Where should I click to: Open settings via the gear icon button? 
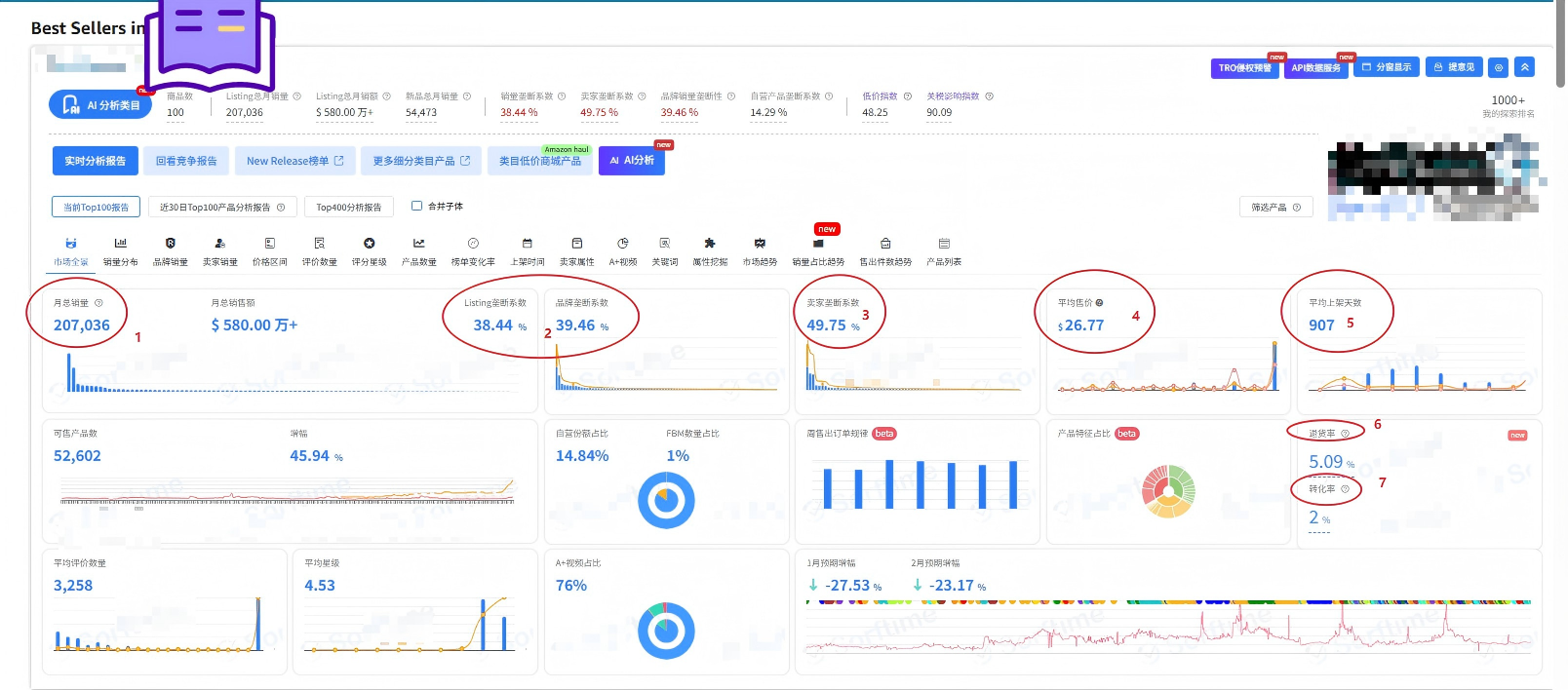[1499, 67]
